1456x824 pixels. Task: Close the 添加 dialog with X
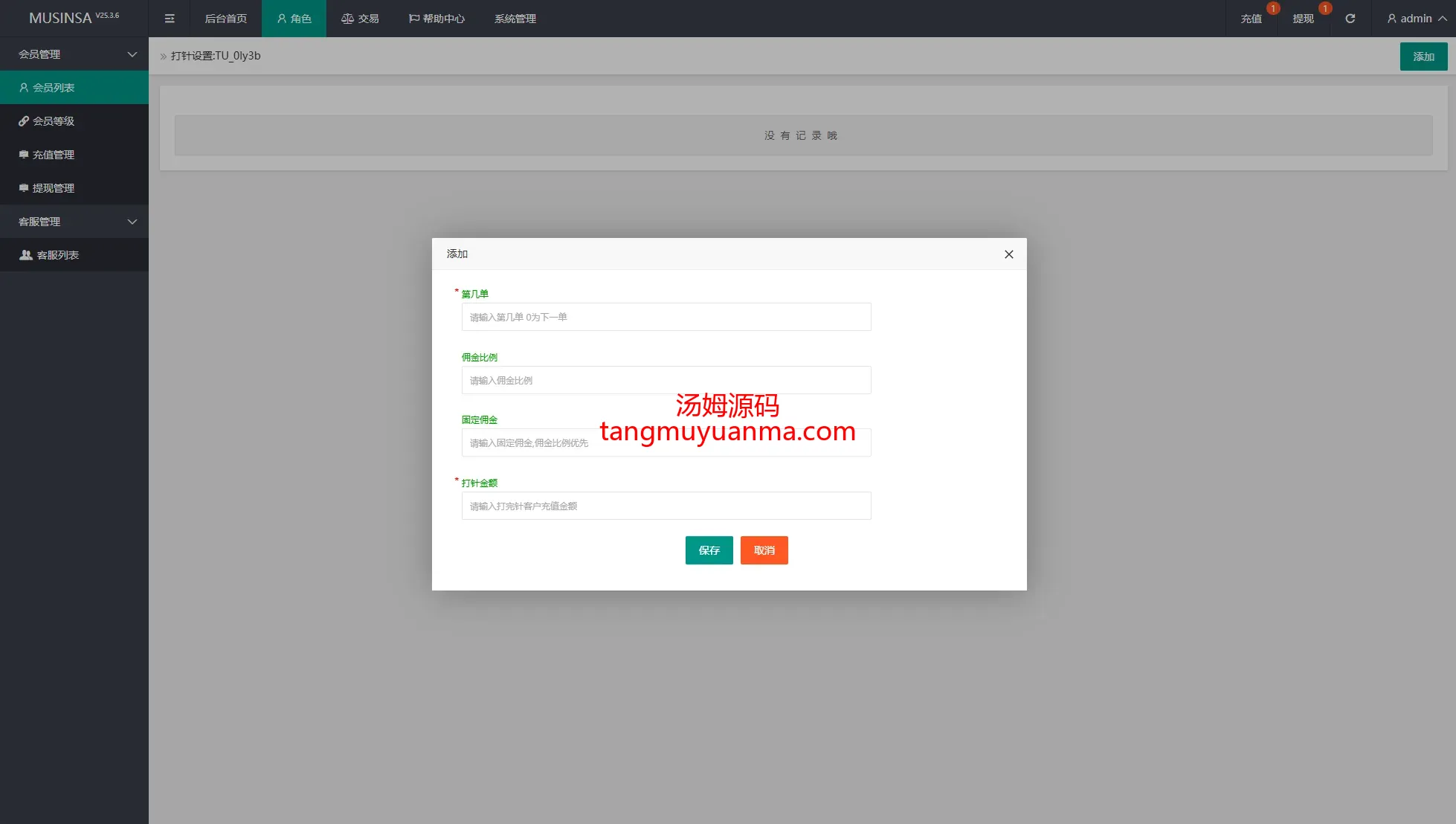pyautogui.click(x=1008, y=254)
